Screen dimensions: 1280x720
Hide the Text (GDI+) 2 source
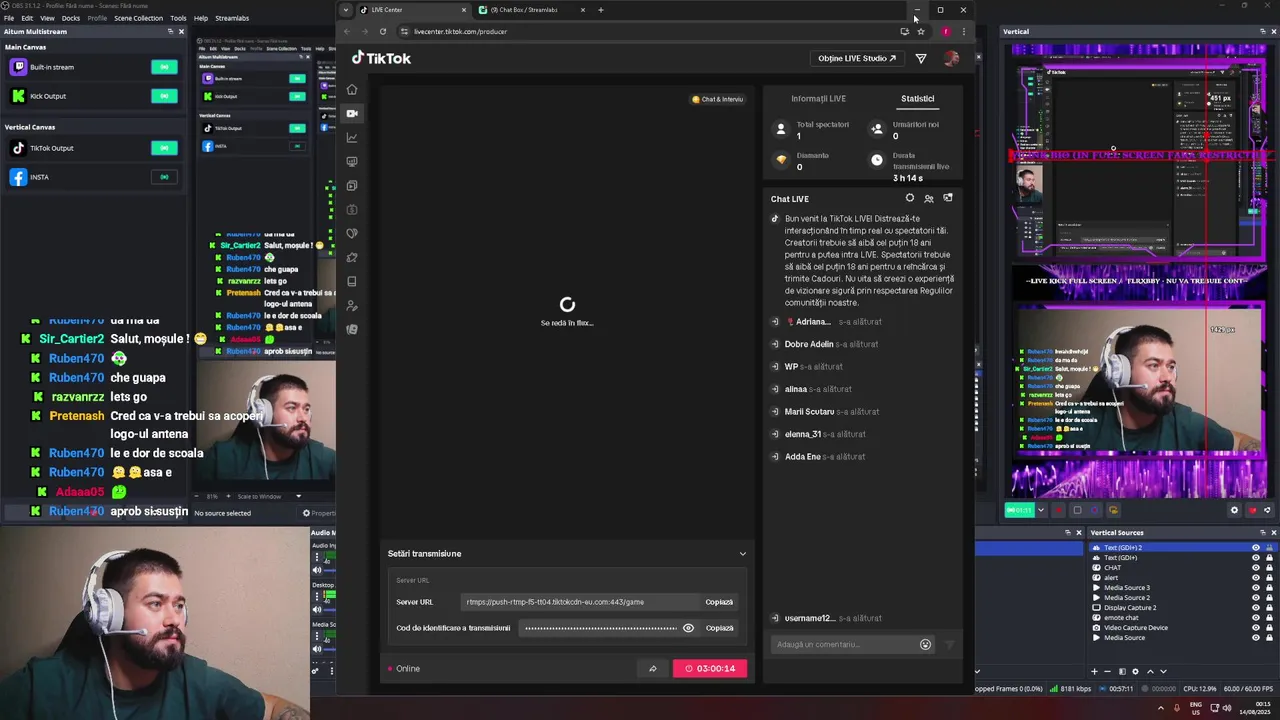1256,548
